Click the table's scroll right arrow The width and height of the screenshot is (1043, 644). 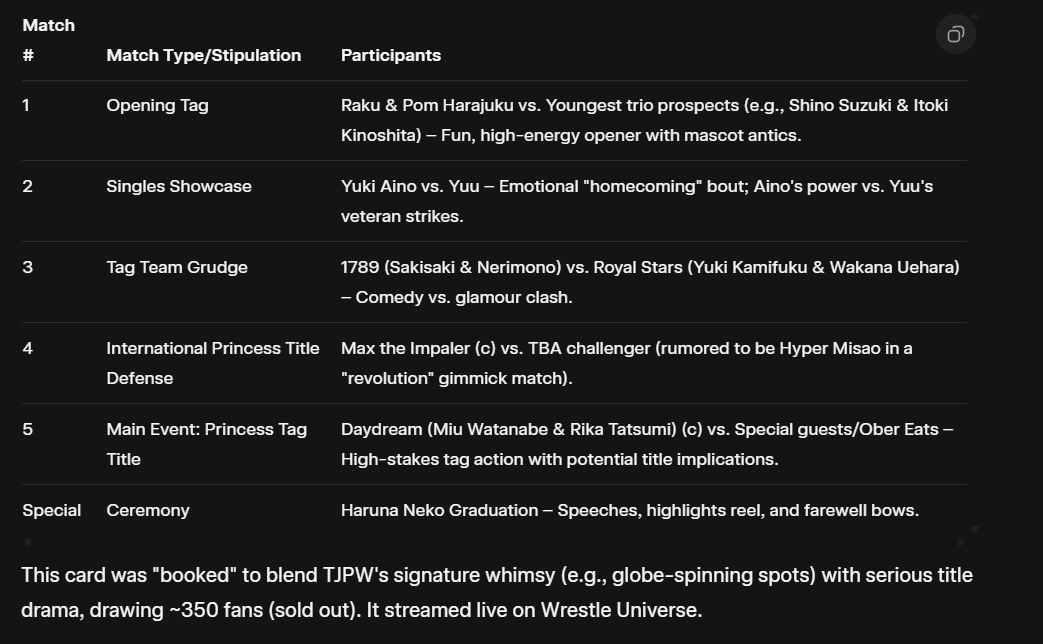click(961, 542)
